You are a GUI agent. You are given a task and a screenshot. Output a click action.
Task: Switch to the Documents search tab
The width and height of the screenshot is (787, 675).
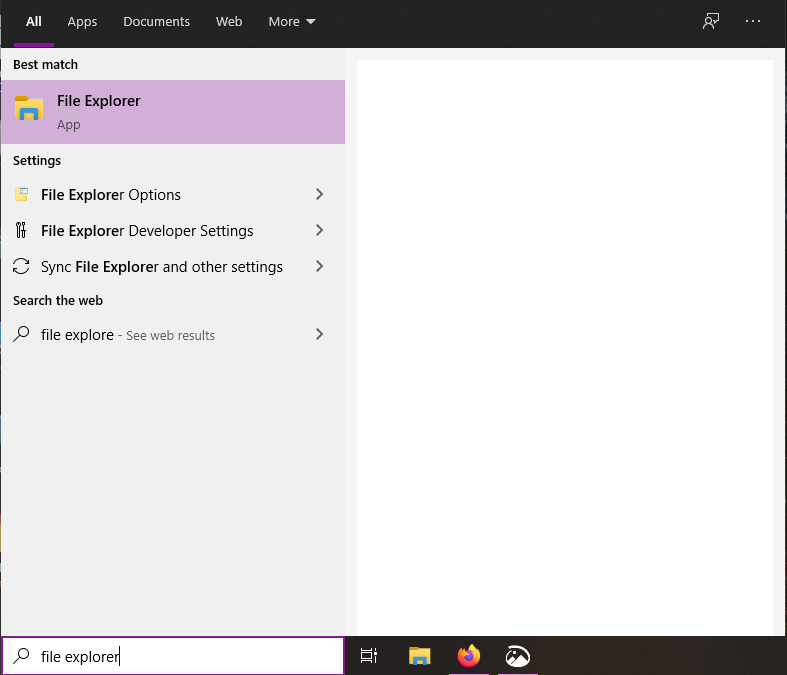[156, 22]
